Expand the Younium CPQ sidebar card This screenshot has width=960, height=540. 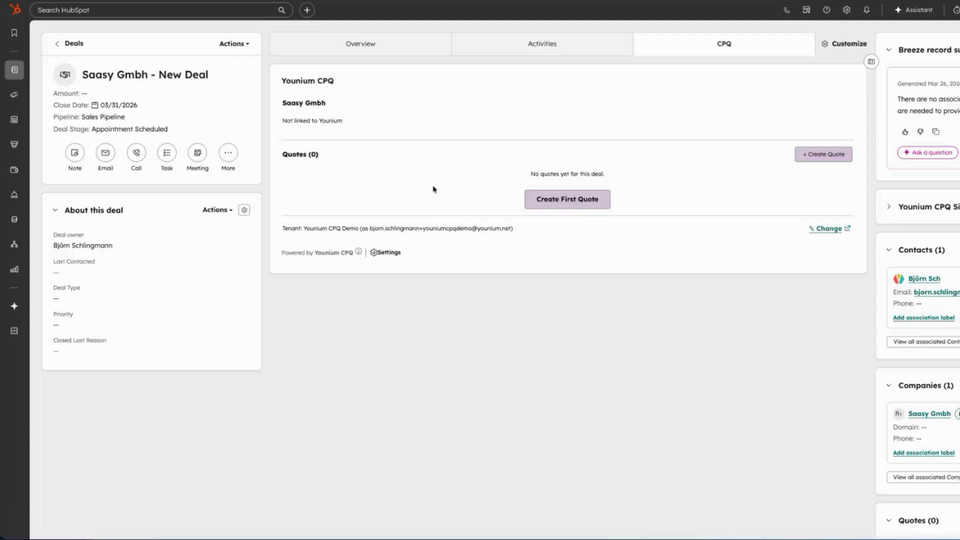point(888,207)
